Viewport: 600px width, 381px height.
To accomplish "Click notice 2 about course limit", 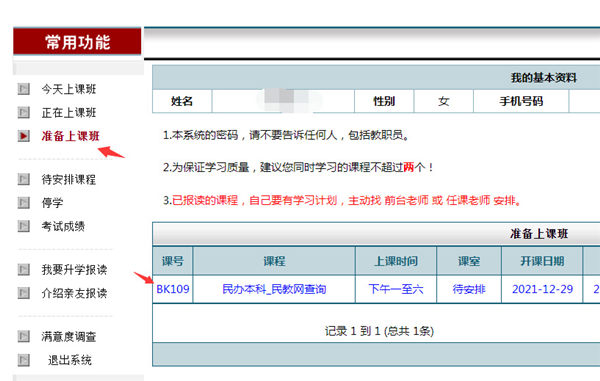I will (x=298, y=167).
